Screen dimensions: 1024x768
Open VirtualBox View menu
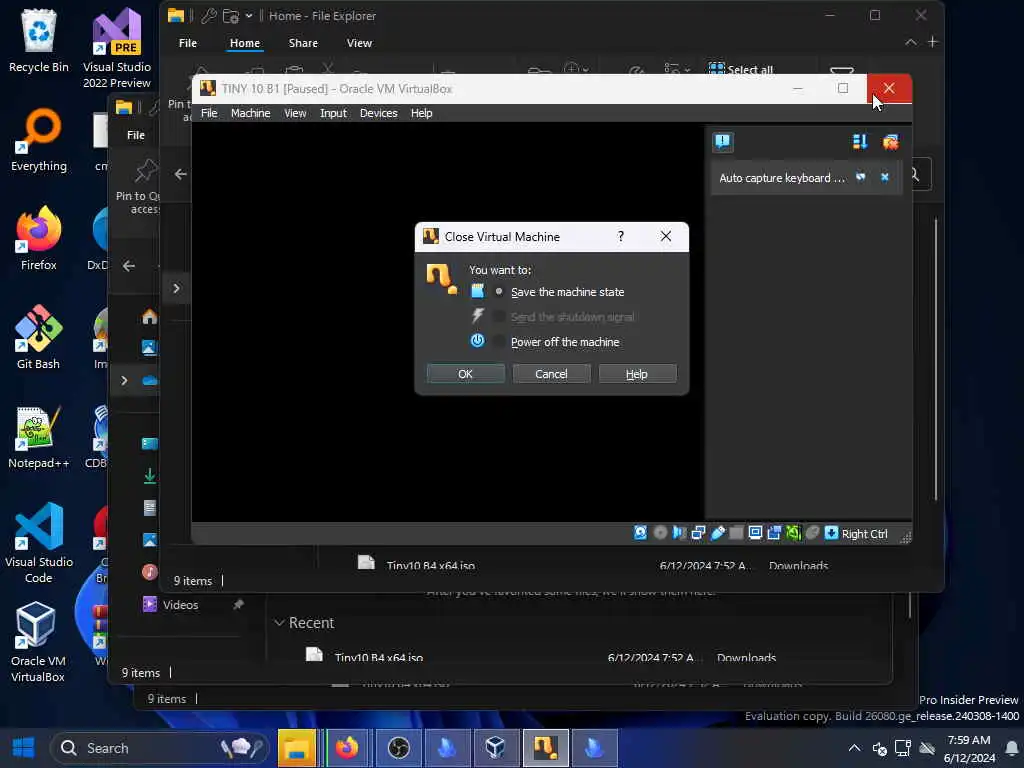coord(295,113)
